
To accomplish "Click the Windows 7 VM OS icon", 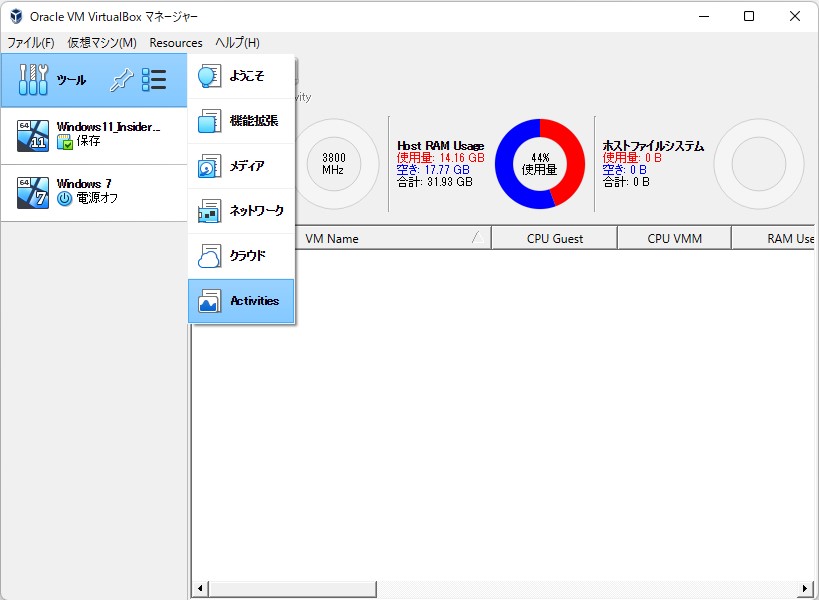I will point(33,193).
